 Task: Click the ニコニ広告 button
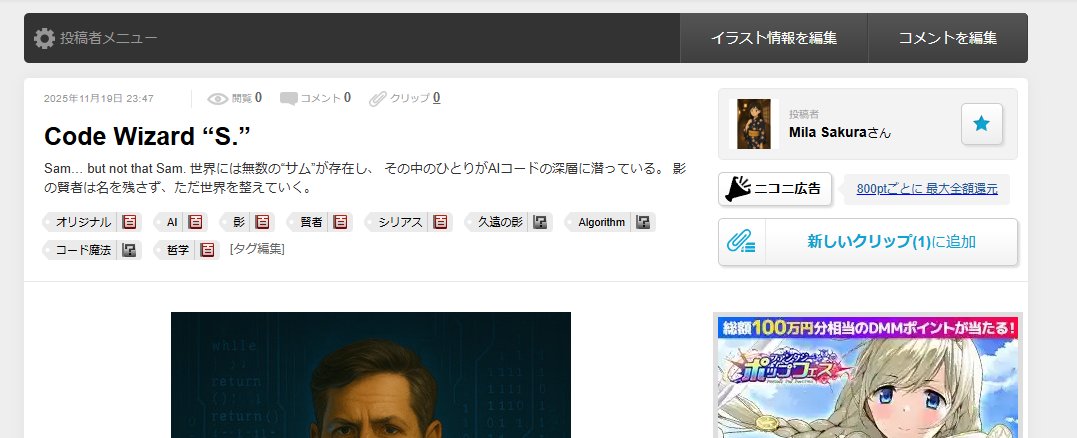775,189
